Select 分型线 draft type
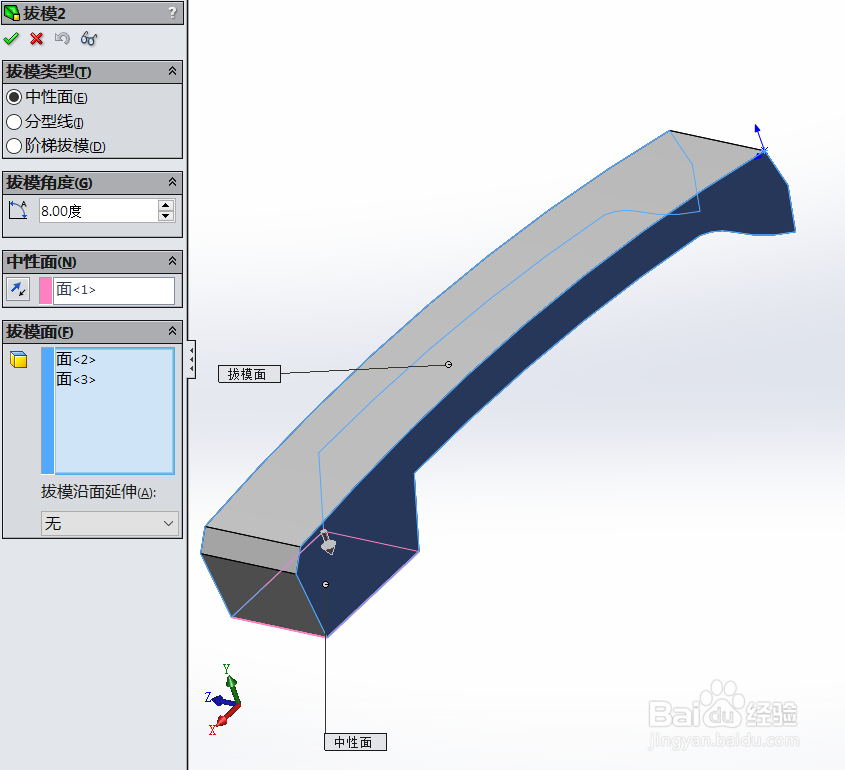Image resolution: width=845 pixels, height=770 pixels. coord(14,122)
